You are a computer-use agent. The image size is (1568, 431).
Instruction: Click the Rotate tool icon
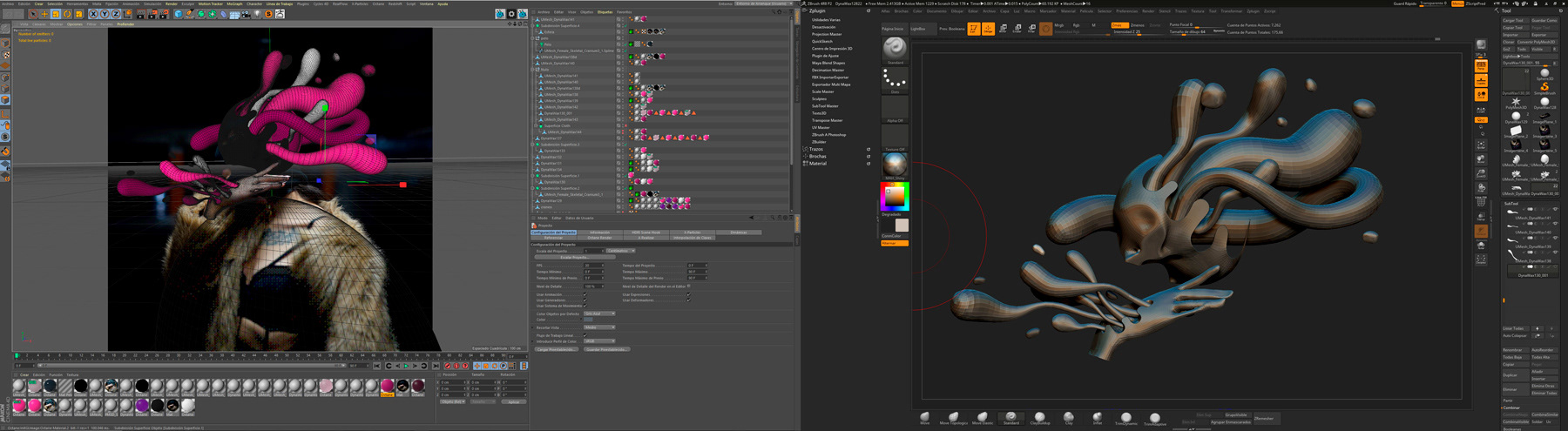tap(67, 14)
